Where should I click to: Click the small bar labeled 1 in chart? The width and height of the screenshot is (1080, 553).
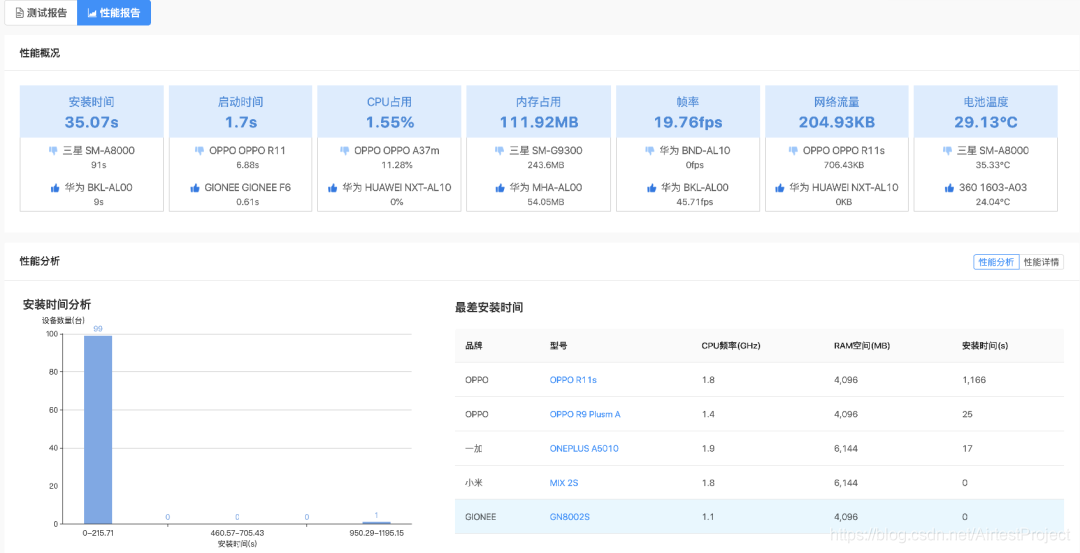(x=377, y=523)
